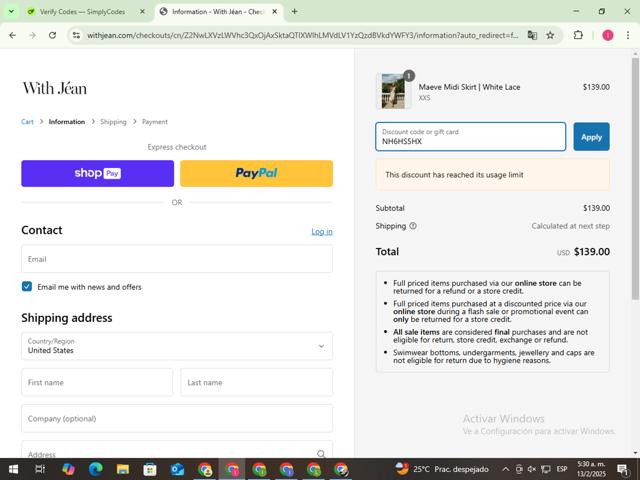
Task: Click the muted volume tray icon
Action: click(532, 469)
